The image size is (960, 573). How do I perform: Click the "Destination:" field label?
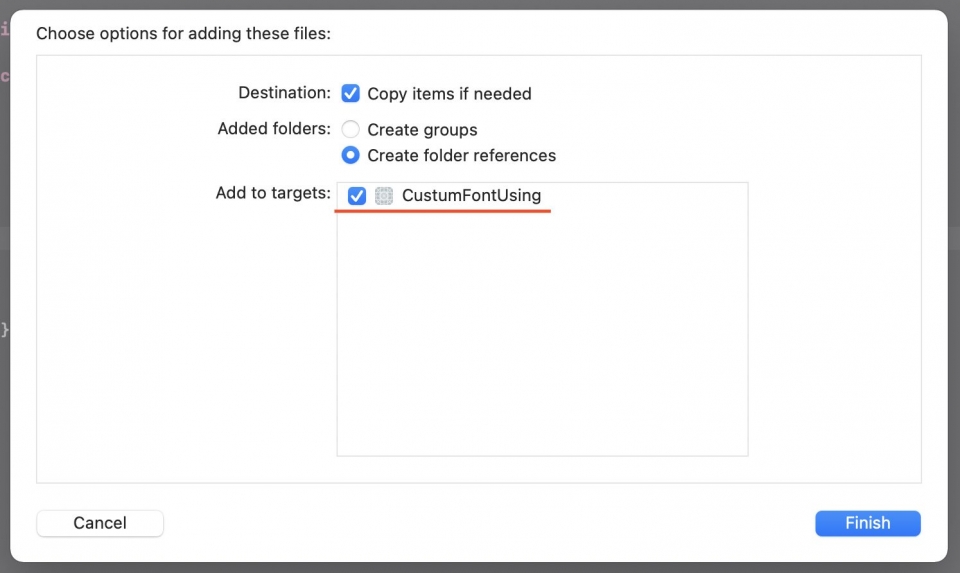pos(284,93)
